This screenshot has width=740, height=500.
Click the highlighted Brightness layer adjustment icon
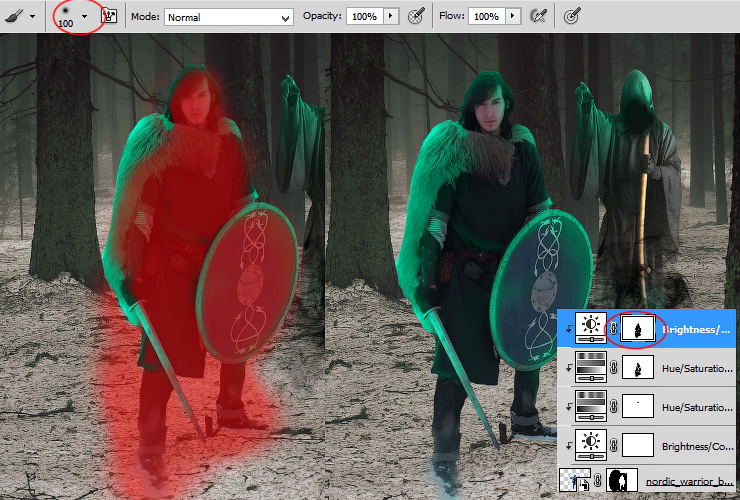(x=590, y=329)
